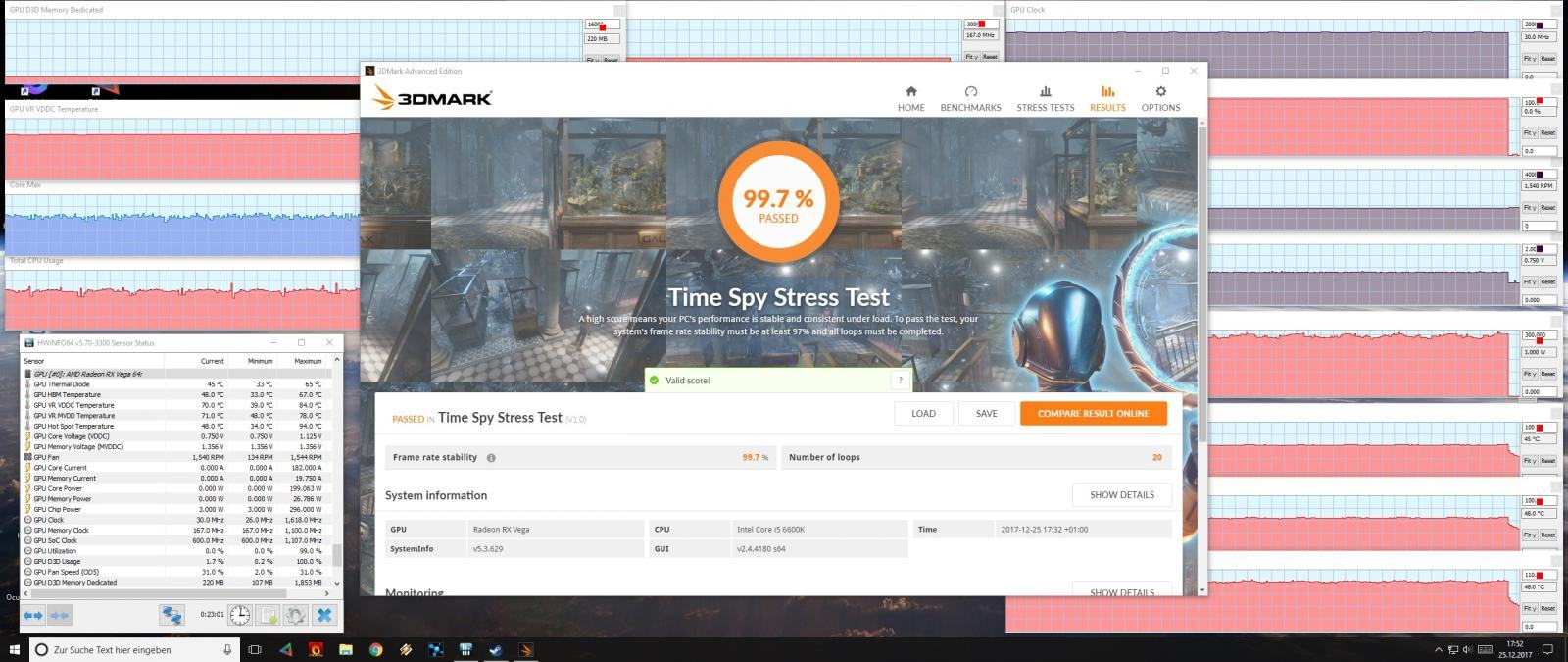Click HWiNFO collapse window arrows button
Viewport: 1568px width, 662px height.
click(x=59, y=615)
